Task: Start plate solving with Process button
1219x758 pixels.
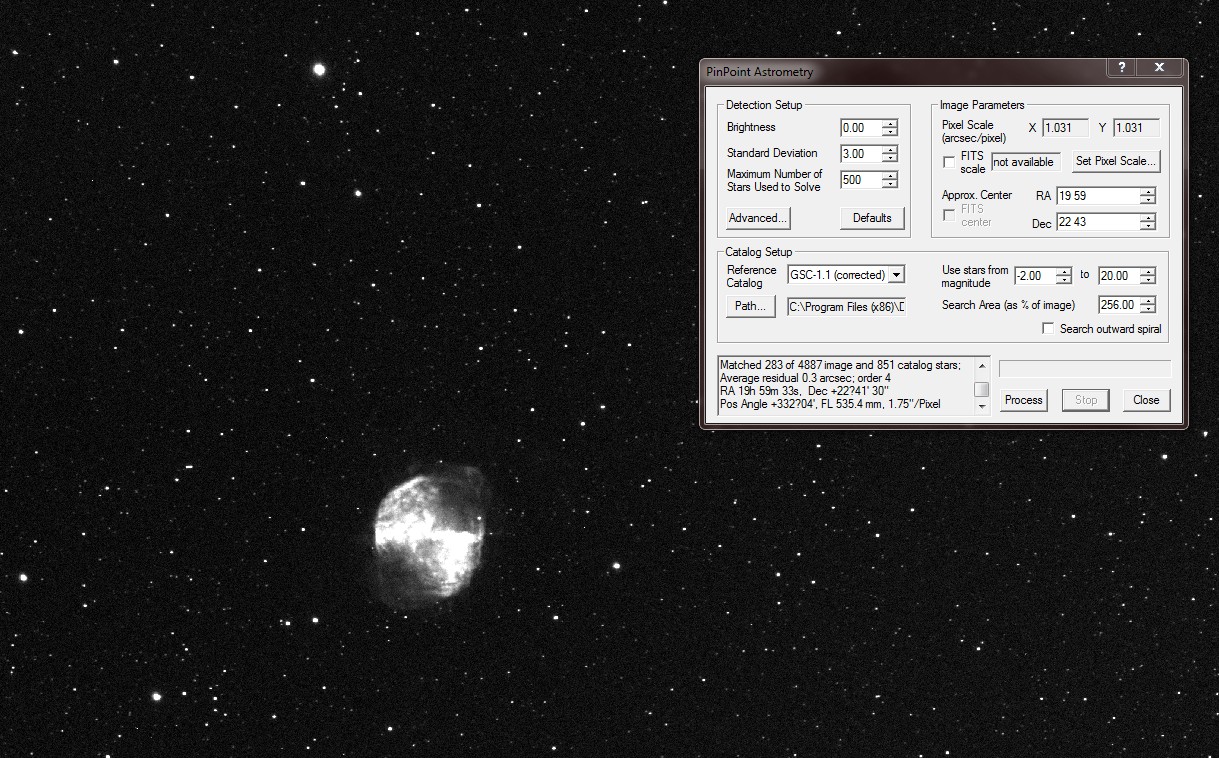Action: (x=1023, y=400)
